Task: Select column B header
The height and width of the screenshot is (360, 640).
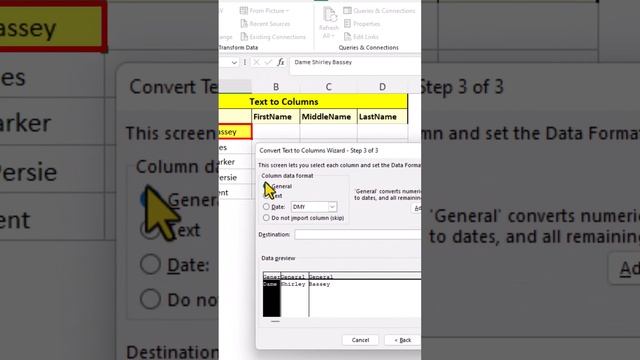Action: [276, 87]
